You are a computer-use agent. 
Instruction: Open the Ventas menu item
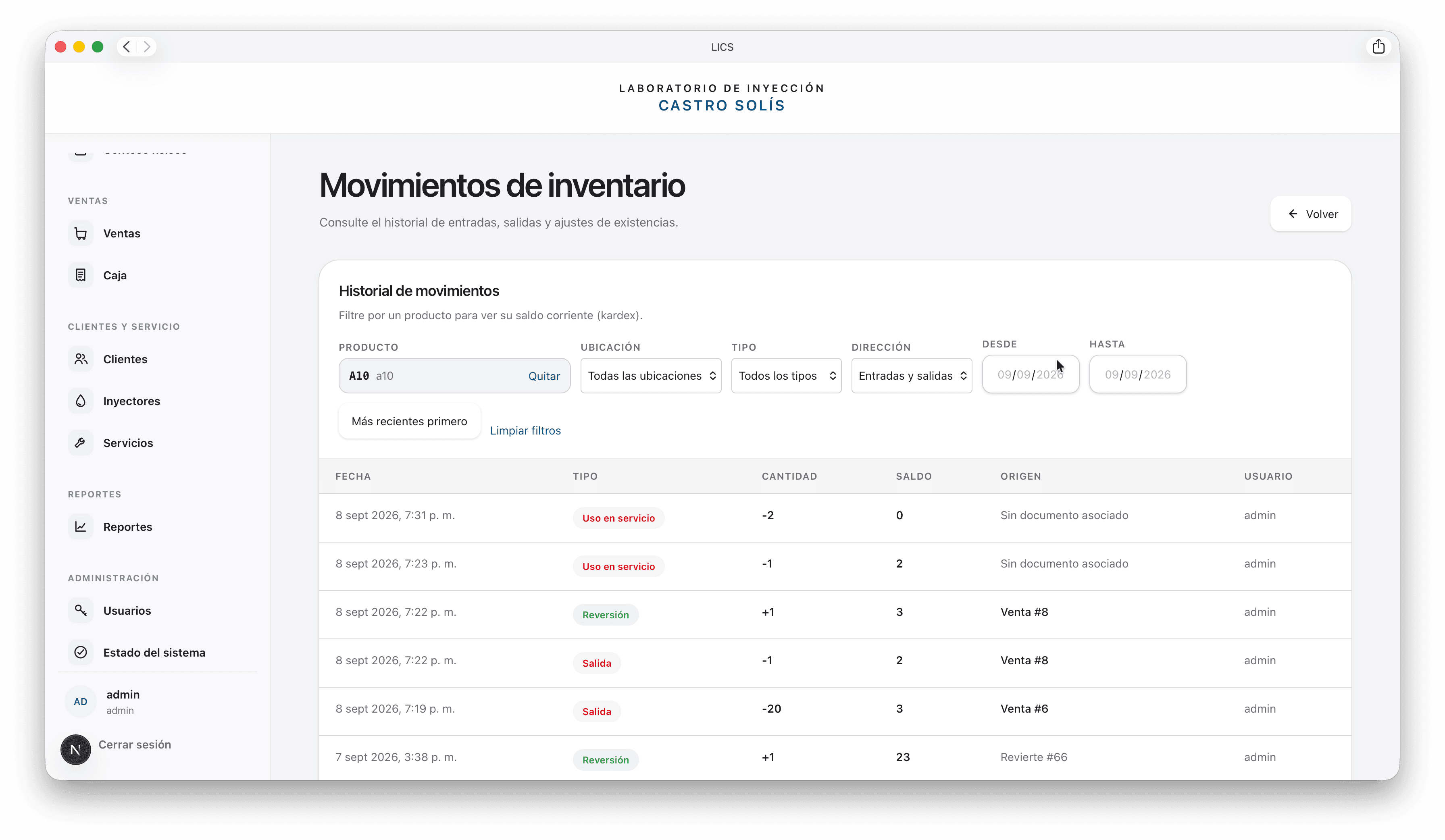pos(122,233)
